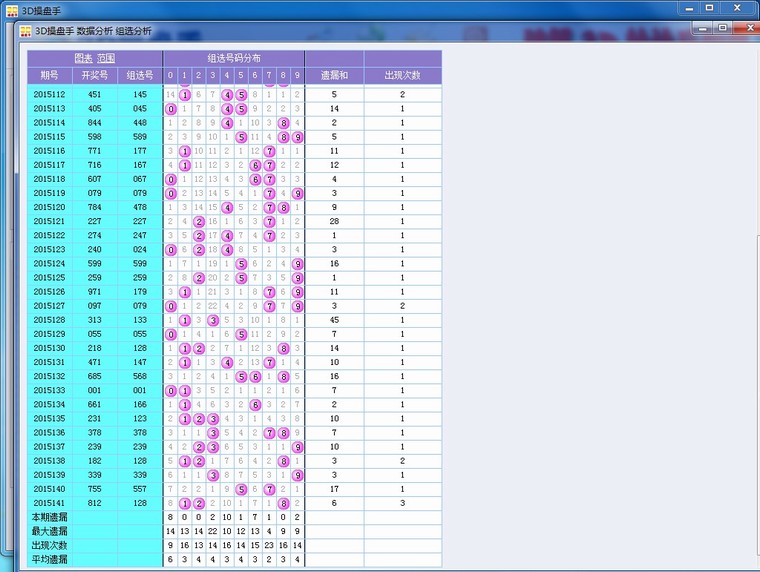Click circled number 8 in row 2015141
This screenshot has width=760, height=572.
click(x=284, y=504)
